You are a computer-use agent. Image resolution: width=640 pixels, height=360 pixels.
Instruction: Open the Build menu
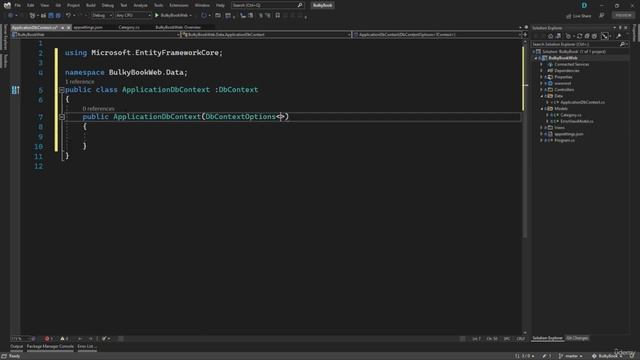pyautogui.click(x=91, y=5)
